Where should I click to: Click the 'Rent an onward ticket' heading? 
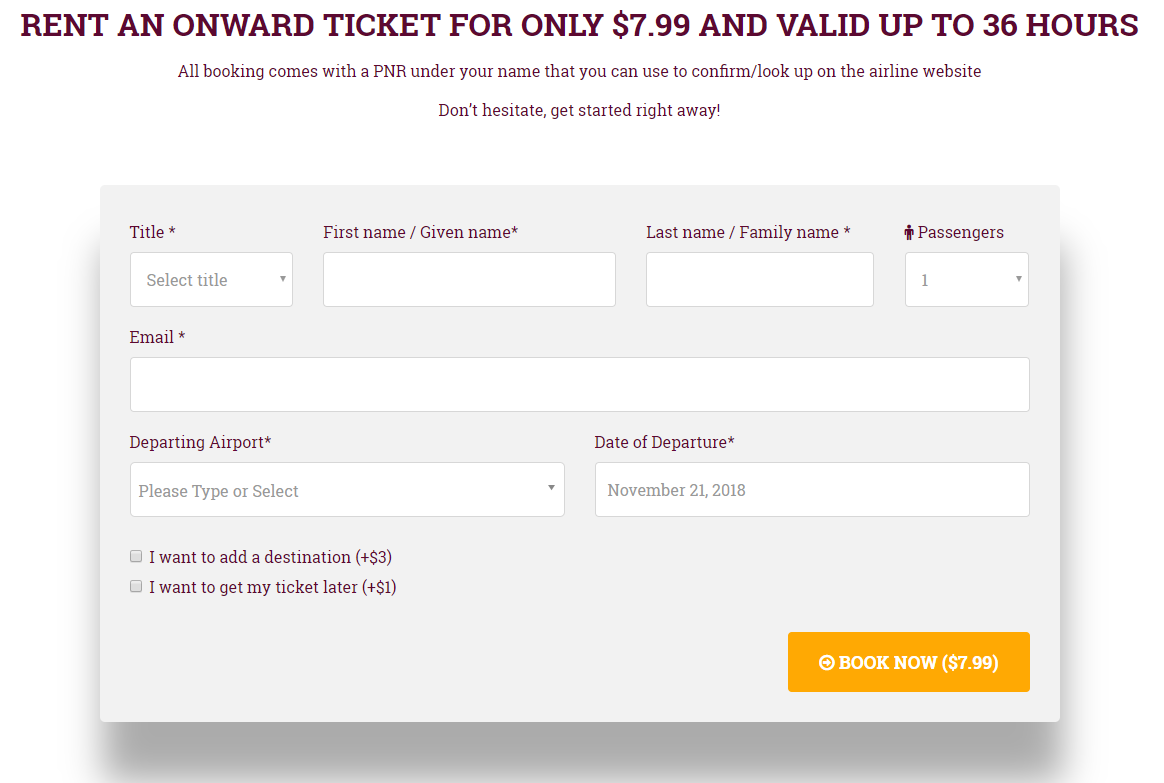[579, 25]
